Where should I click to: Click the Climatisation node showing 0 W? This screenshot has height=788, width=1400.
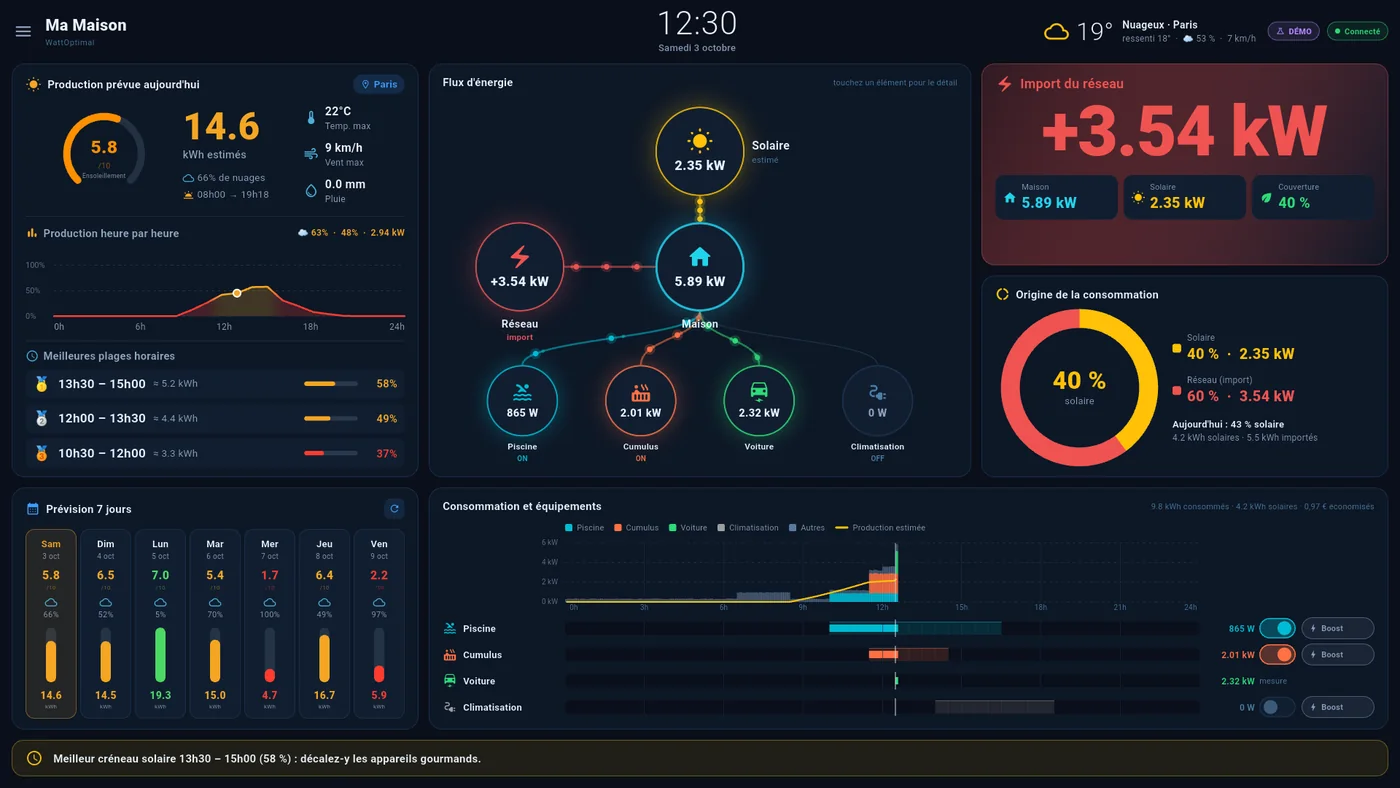pyautogui.click(x=877, y=401)
